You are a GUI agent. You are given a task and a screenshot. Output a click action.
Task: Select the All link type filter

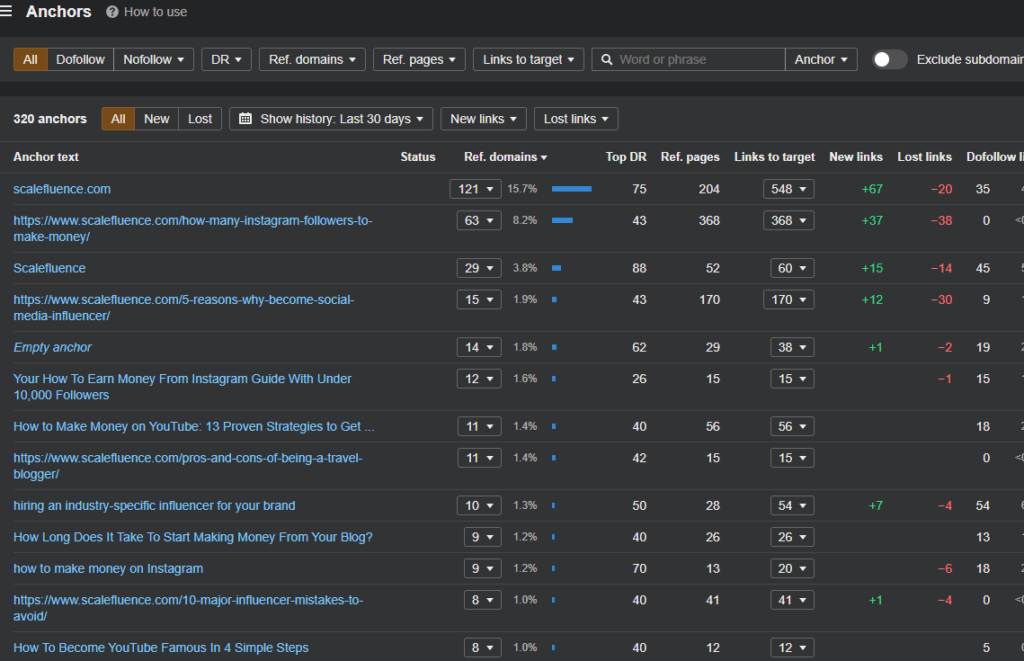point(30,59)
